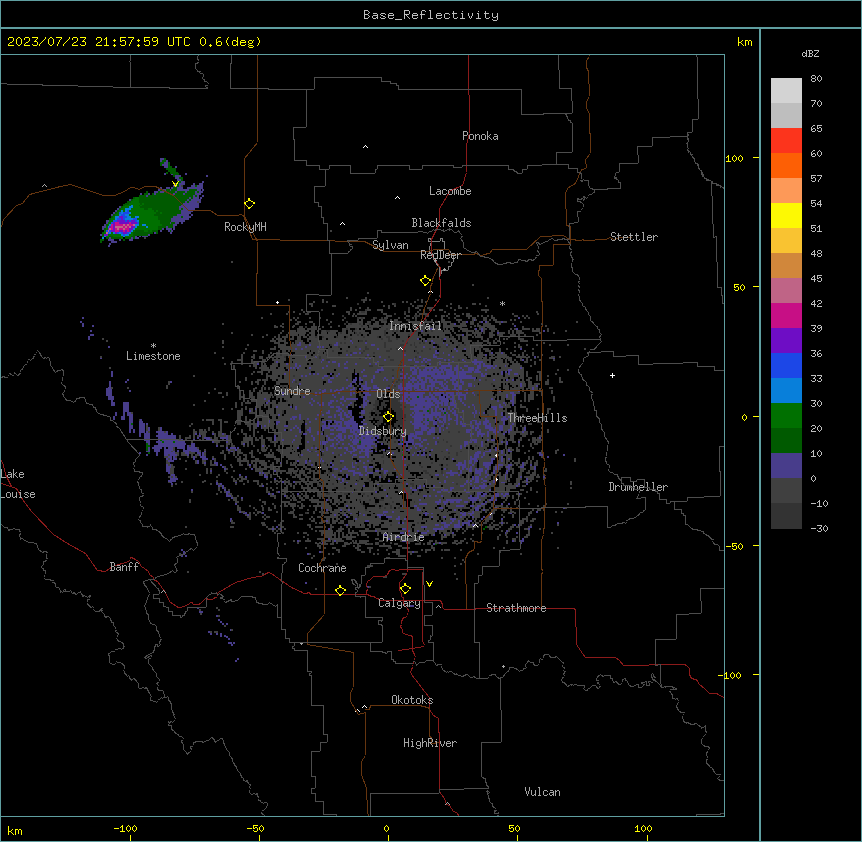Click the y-axis tick label 50

point(739,287)
